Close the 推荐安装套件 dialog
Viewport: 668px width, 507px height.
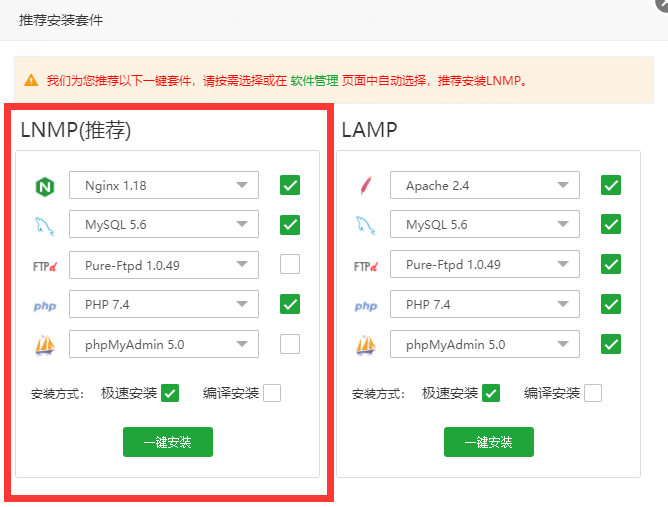[663, 3]
